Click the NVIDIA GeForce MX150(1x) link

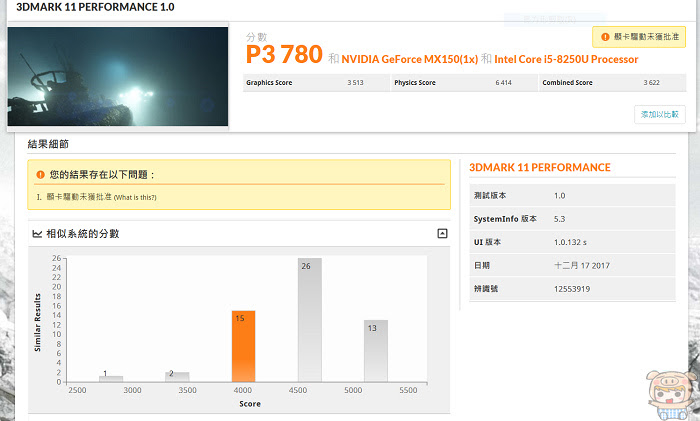tap(409, 59)
